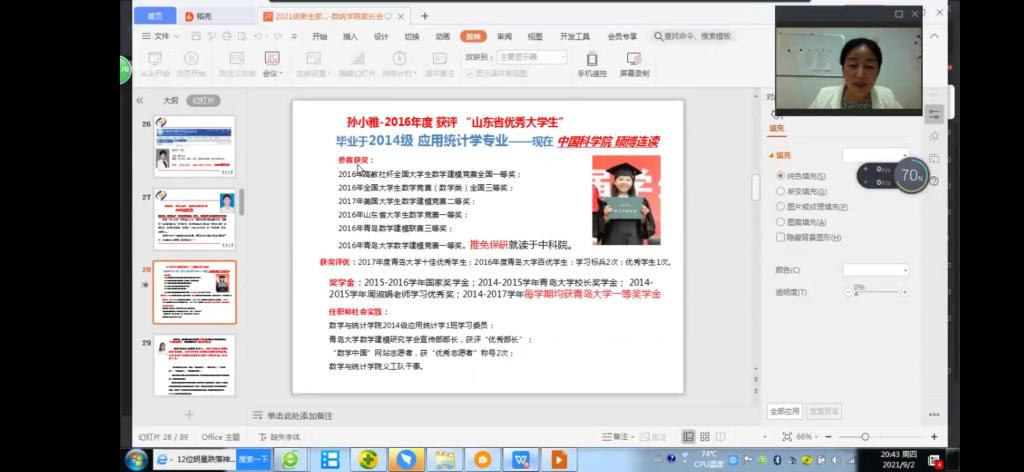Expand the 颜色 color dropdown
This screenshot has width=1024, height=472.
pyautogui.click(x=876, y=270)
